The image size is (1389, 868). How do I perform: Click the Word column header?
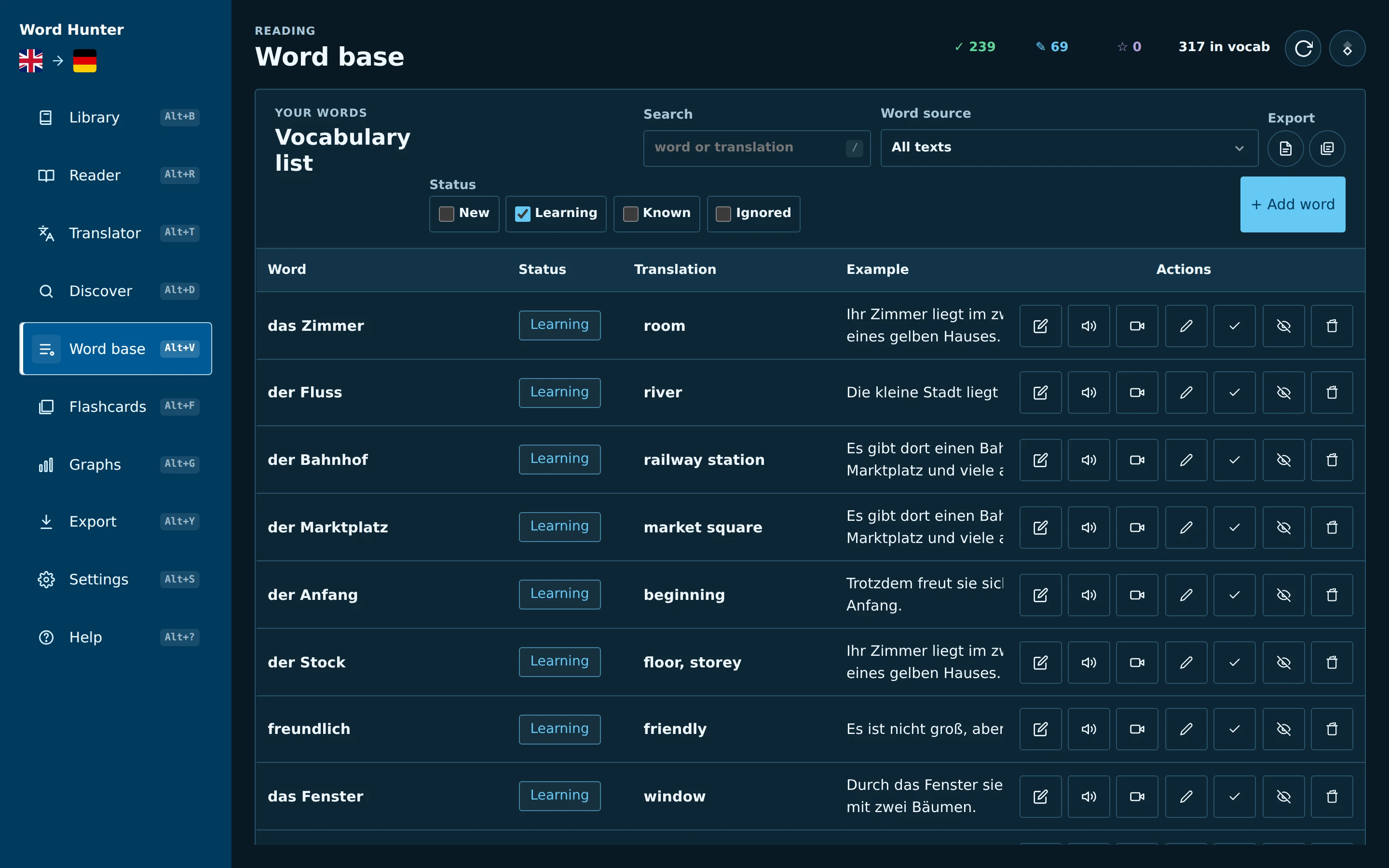287,269
